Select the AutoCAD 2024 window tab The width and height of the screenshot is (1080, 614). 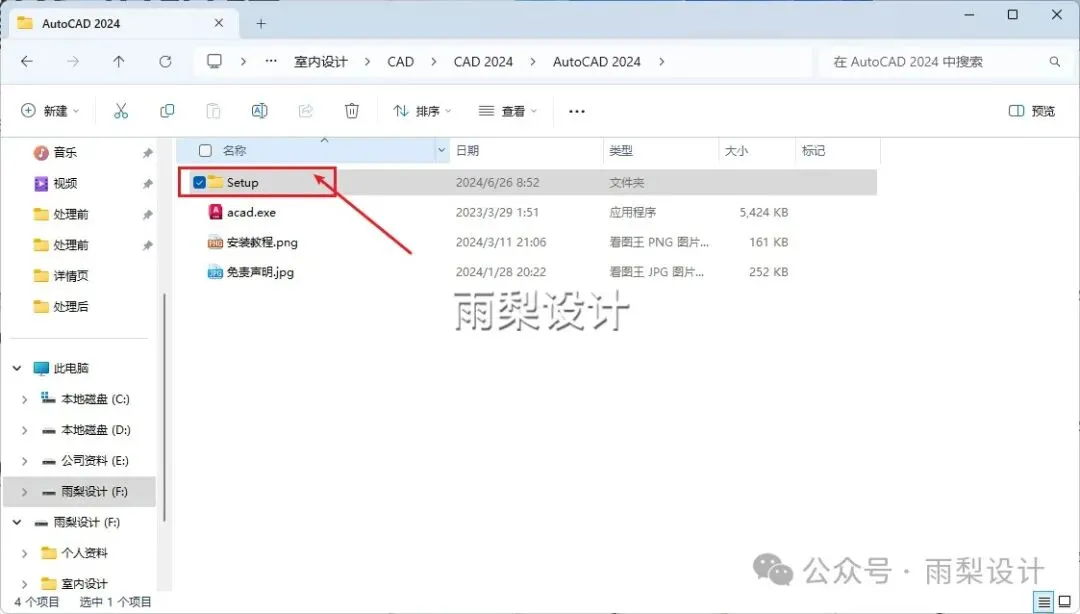click(123, 23)
